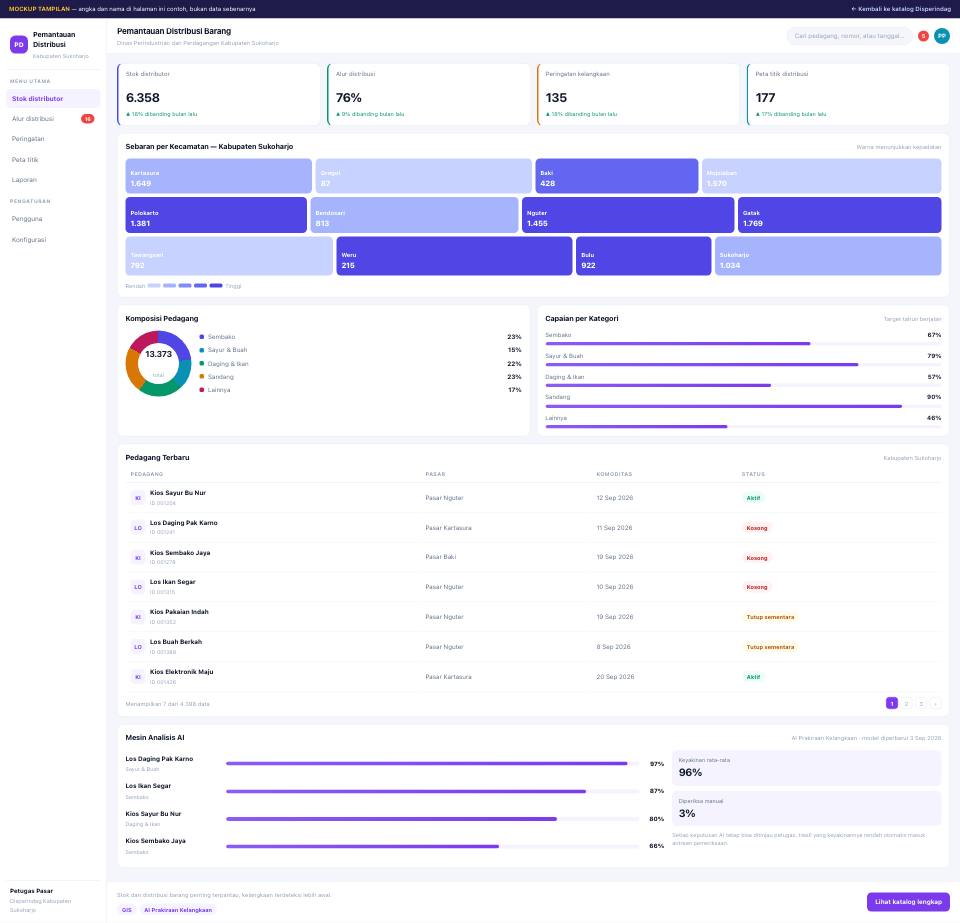The height and width of the screenshot is (923, 960).
Task: Click Lihat katalog lengkap button
Action: coord(908,902)
